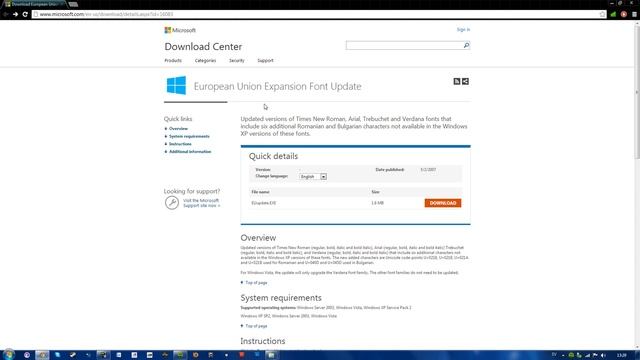
Task: Open the browser menu icon
Action: (634, 14)
